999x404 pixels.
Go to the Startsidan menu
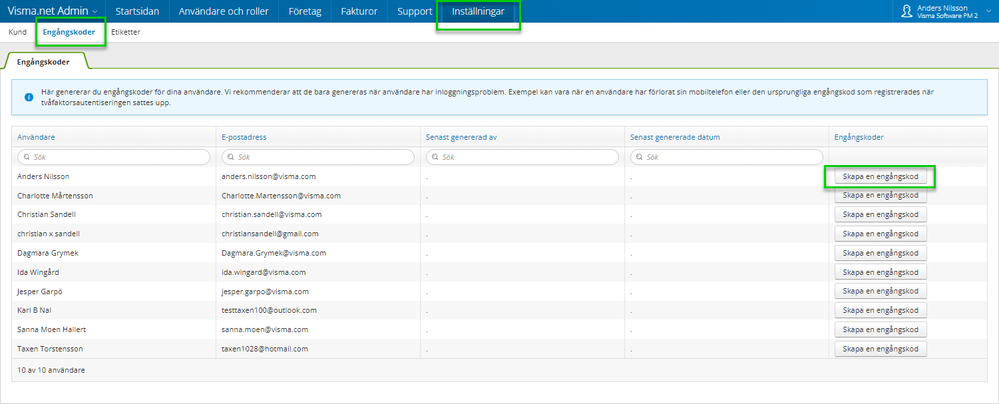tap(137, 11)
